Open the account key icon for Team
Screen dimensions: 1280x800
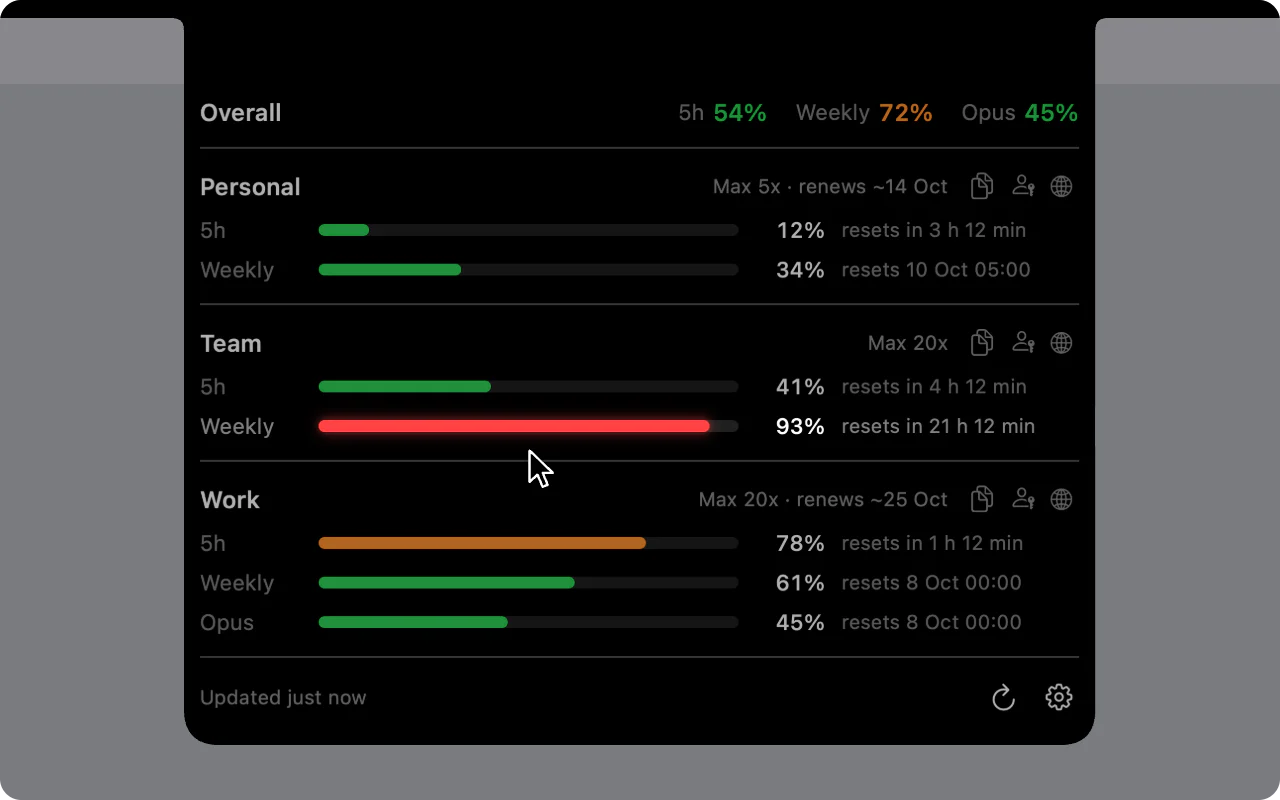(x=1023, y=343)
